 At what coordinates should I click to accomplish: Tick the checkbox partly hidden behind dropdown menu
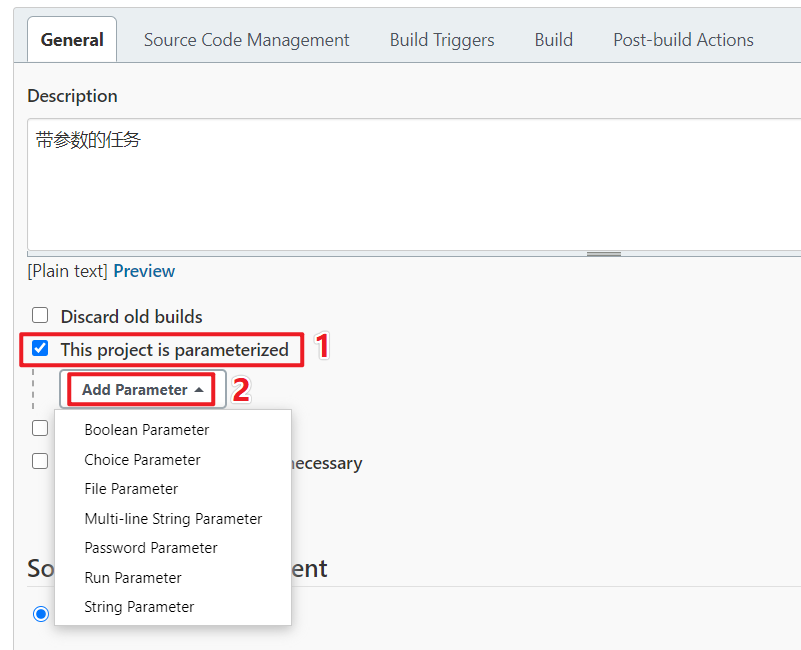click(40, 428)
